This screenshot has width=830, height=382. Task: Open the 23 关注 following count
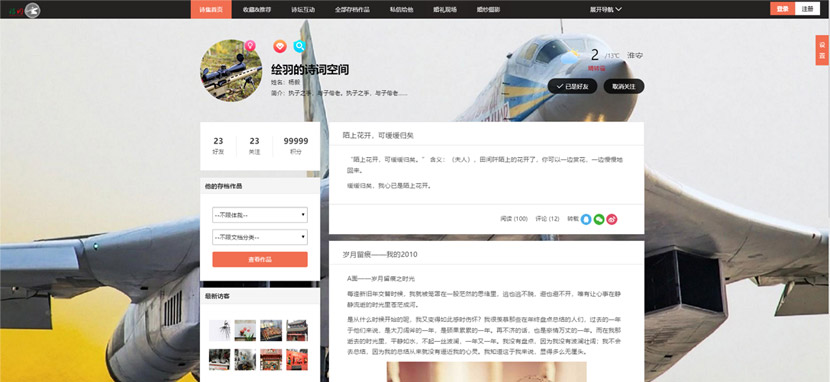click(255, 146)
